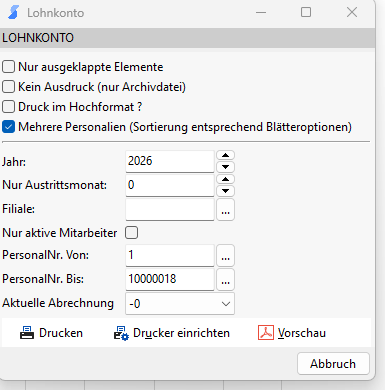Increment Nur Austrittsmonat with up arrow

click(x=226, y=179)
